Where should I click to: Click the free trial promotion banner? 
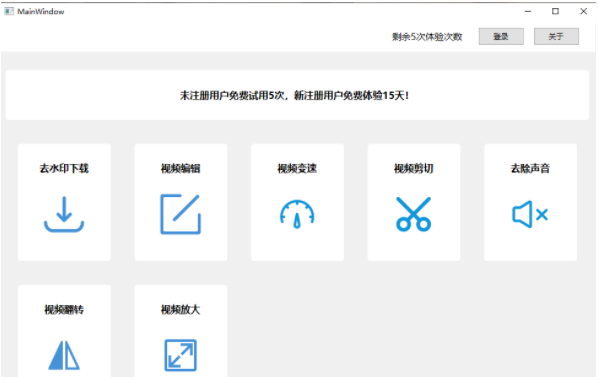297,95
